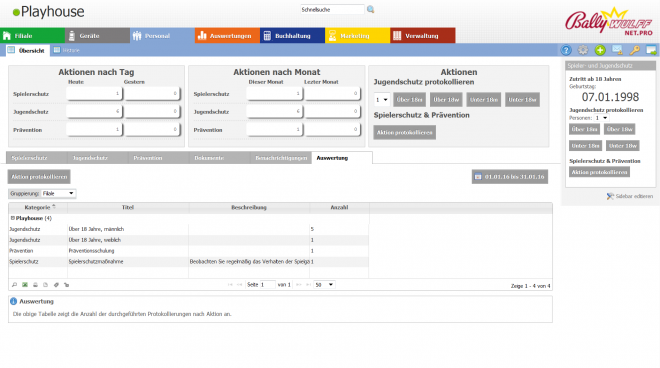Viewport: 660px width, 368px height.
Task: Open the Auswertungen main menu
Action: [x=227, y=36]
